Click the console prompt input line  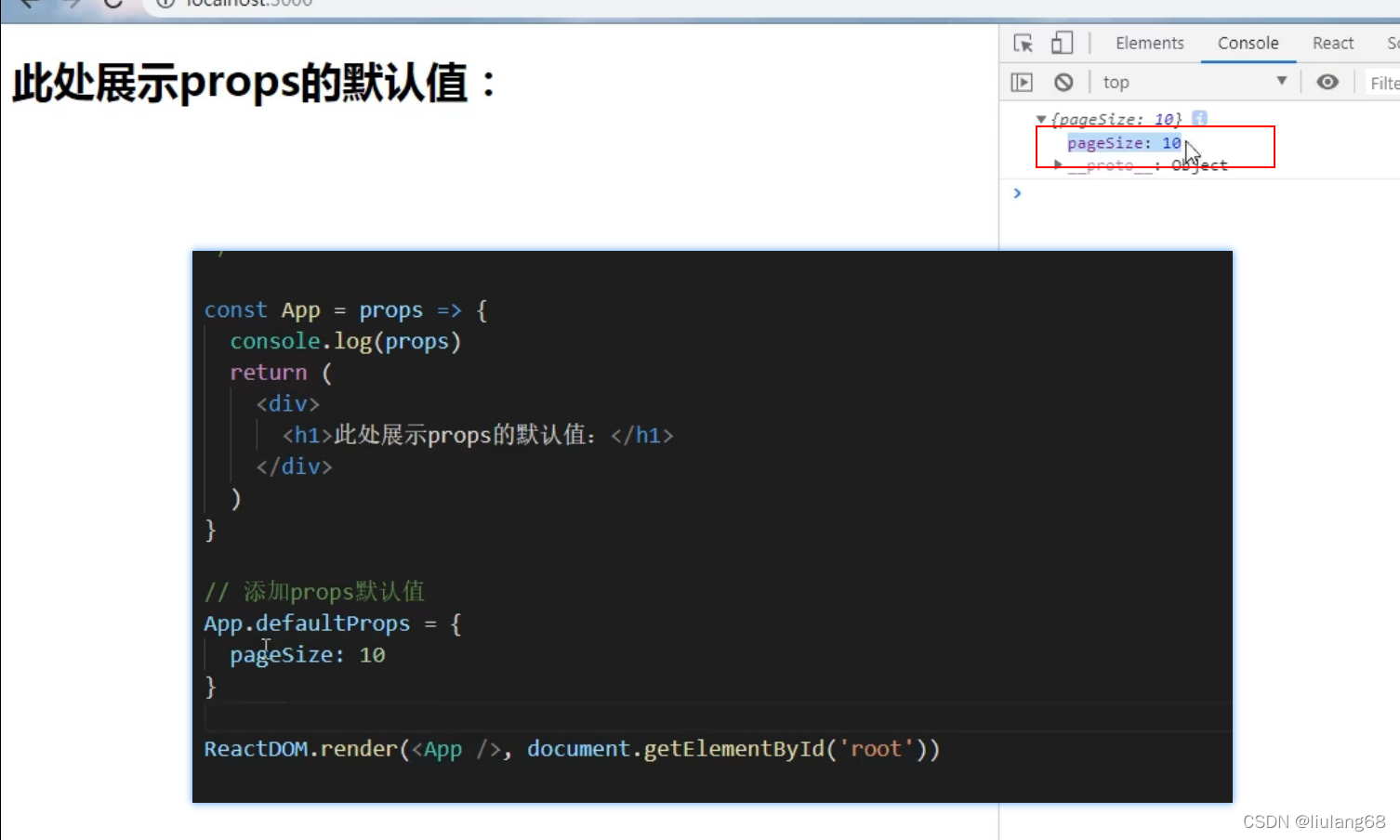point(1208,193)
